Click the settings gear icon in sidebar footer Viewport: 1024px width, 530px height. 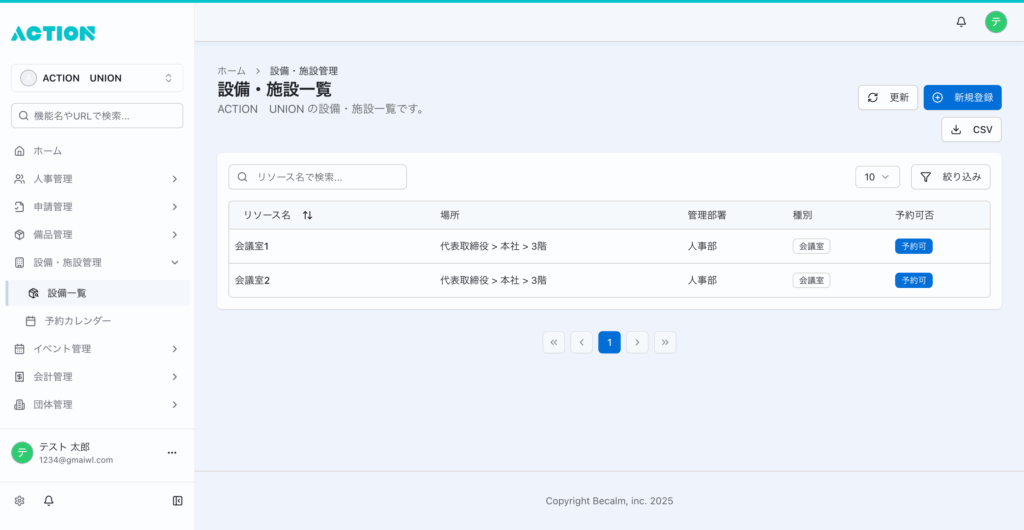tap(19, 500)
